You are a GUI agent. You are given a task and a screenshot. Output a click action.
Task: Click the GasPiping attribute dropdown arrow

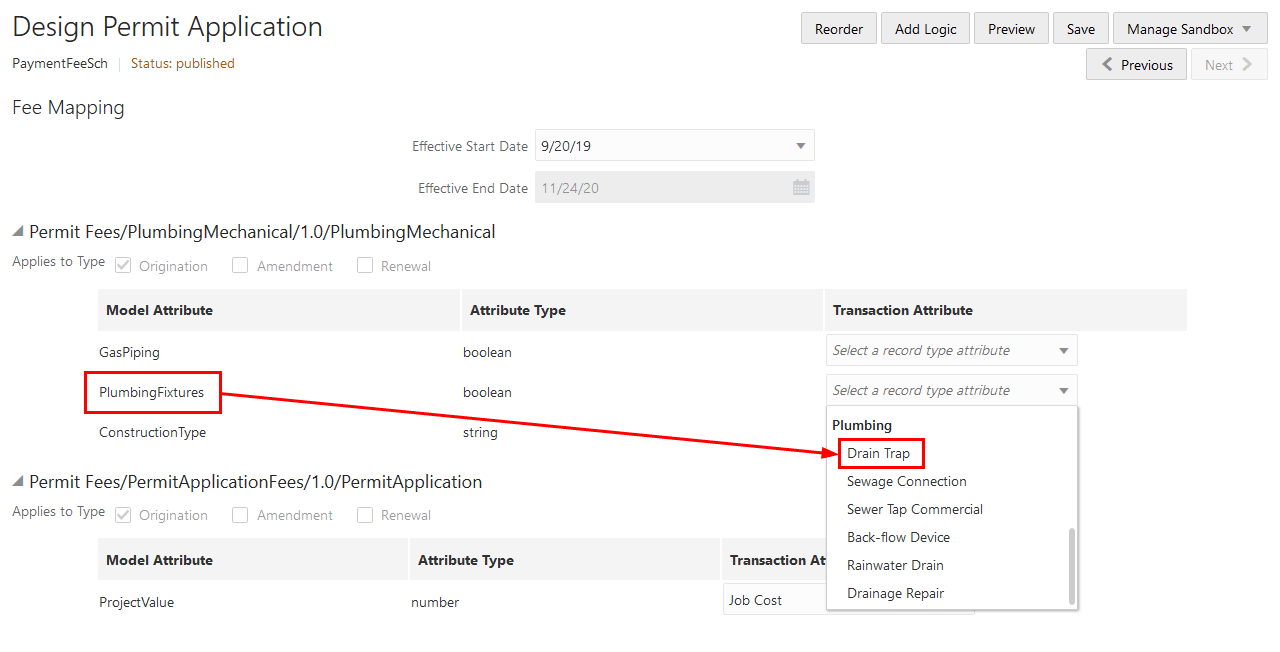tap(1062, 350)
